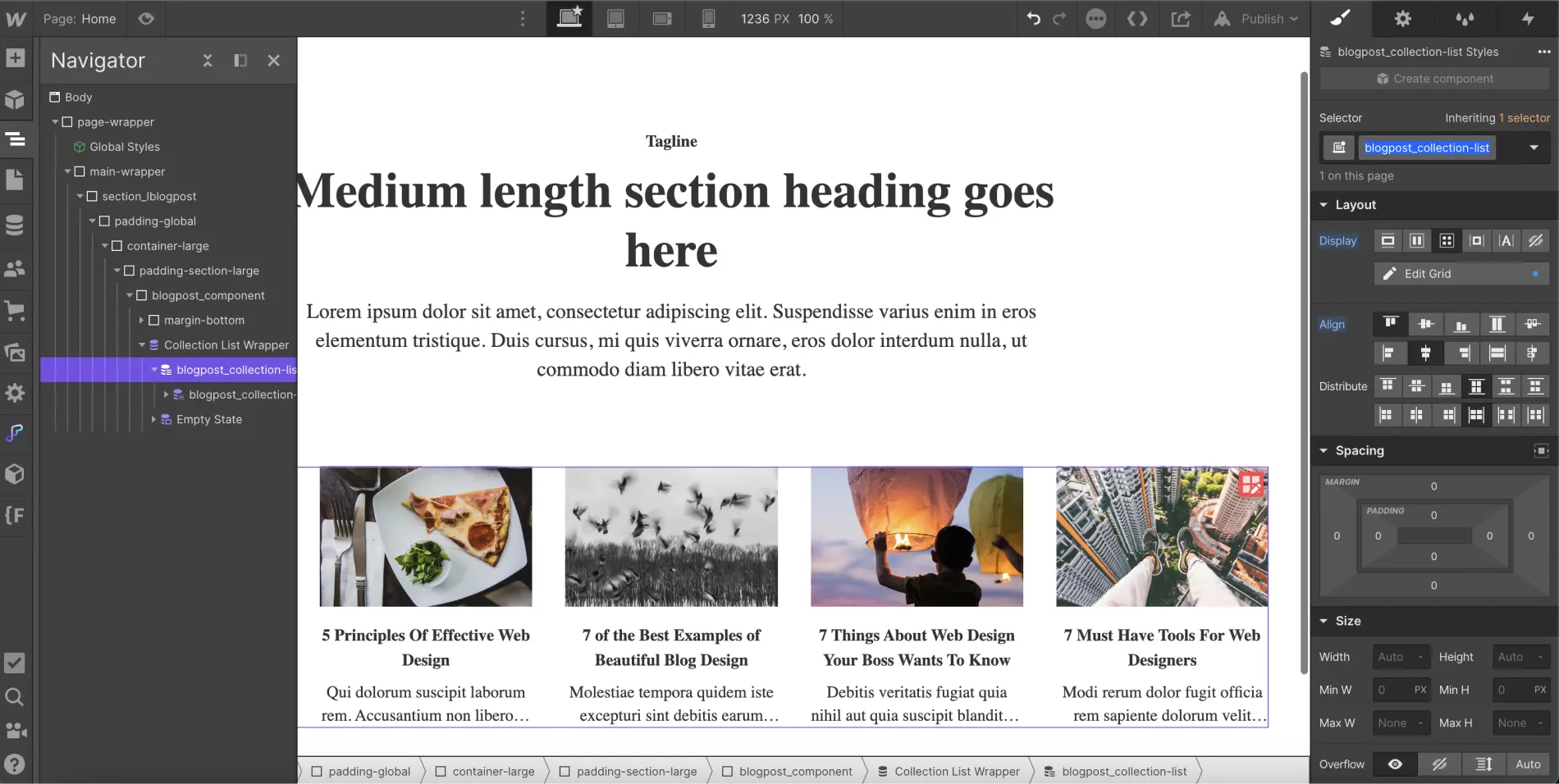
Task: Open the share site icon
Action: pyautogui.click(x=1181, y=19)
